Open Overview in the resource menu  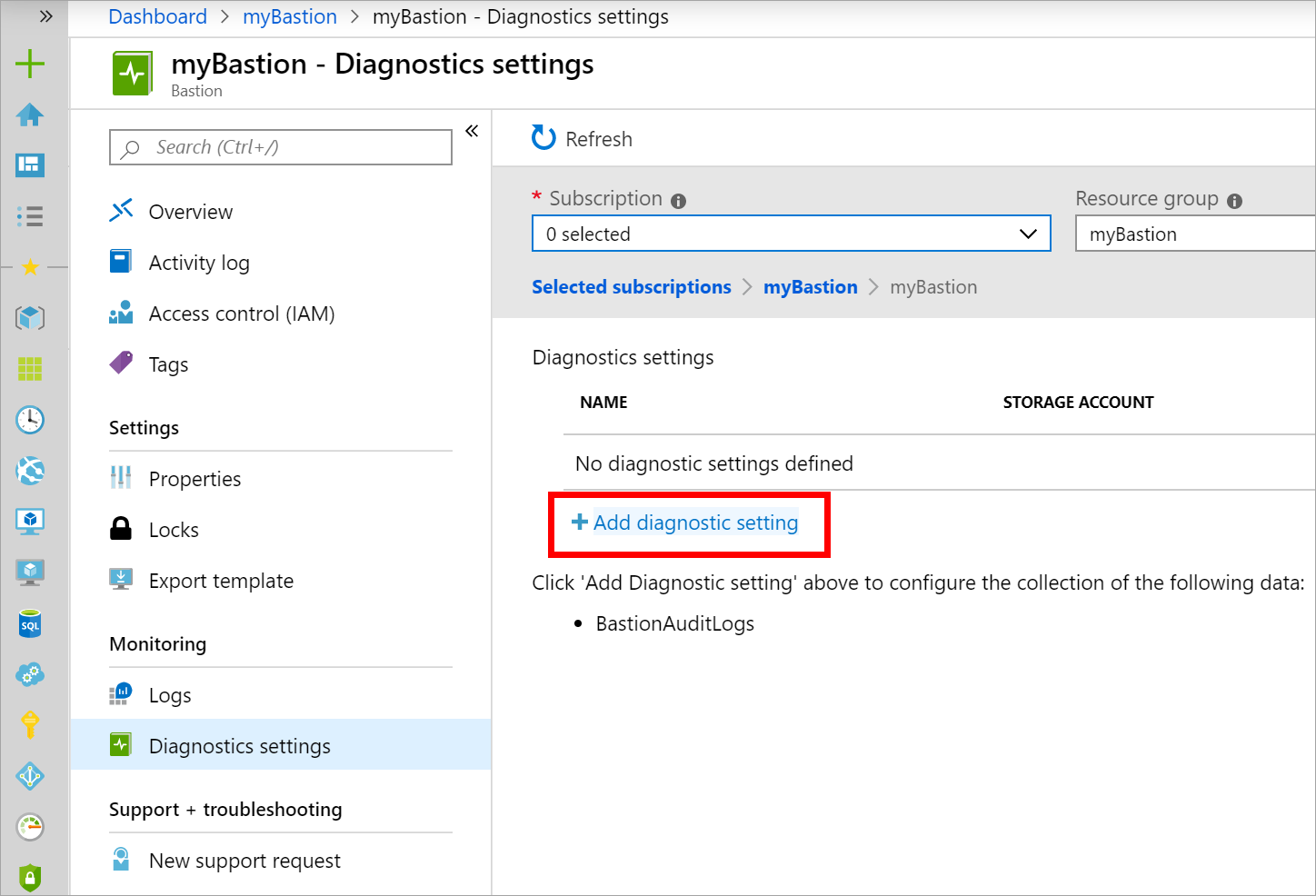point(281,212)
